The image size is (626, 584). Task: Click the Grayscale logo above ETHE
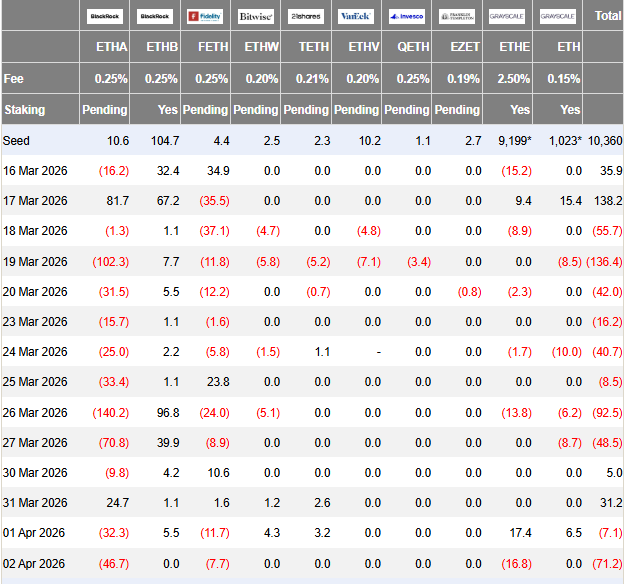(x=507, y=17)
